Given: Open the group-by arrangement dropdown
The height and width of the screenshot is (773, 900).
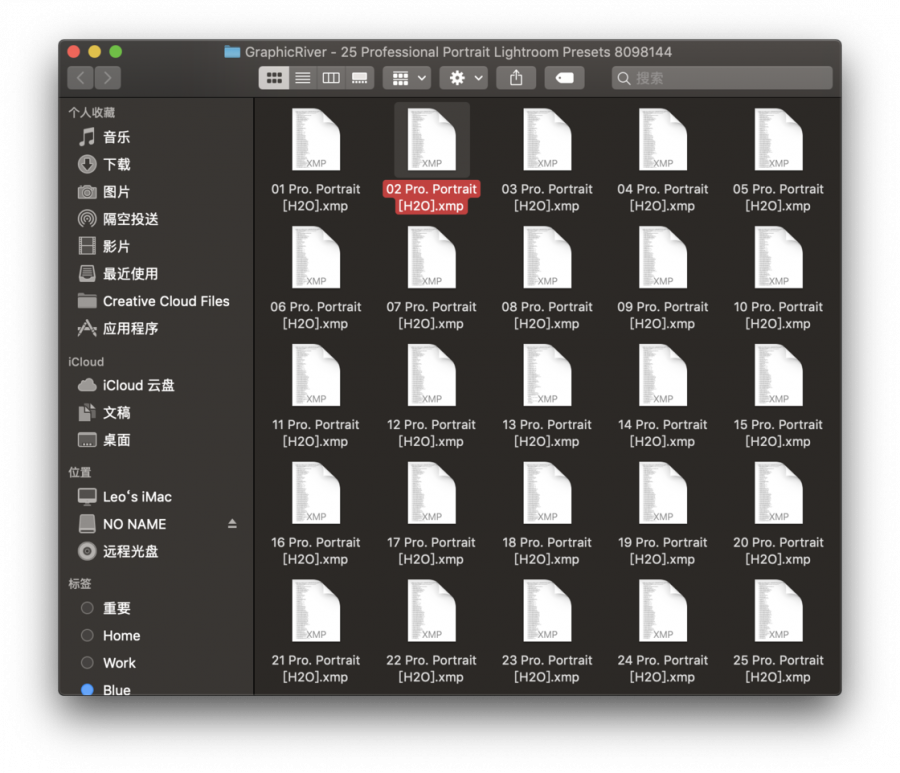Looking at the screenshot, I should (407, 78).
